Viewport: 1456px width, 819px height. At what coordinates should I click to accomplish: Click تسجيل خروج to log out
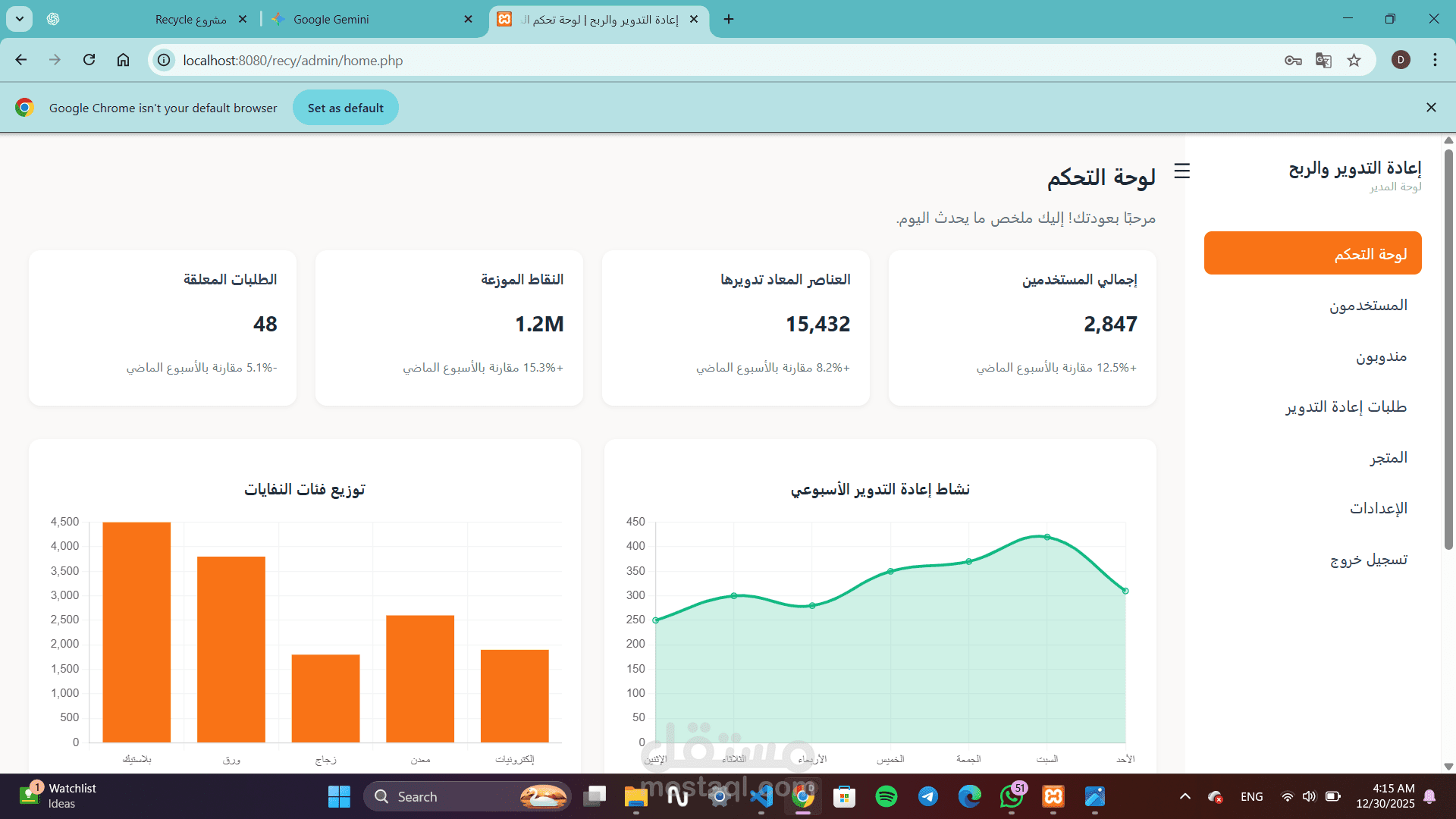pyautogui.click(x=1313, y=559)
